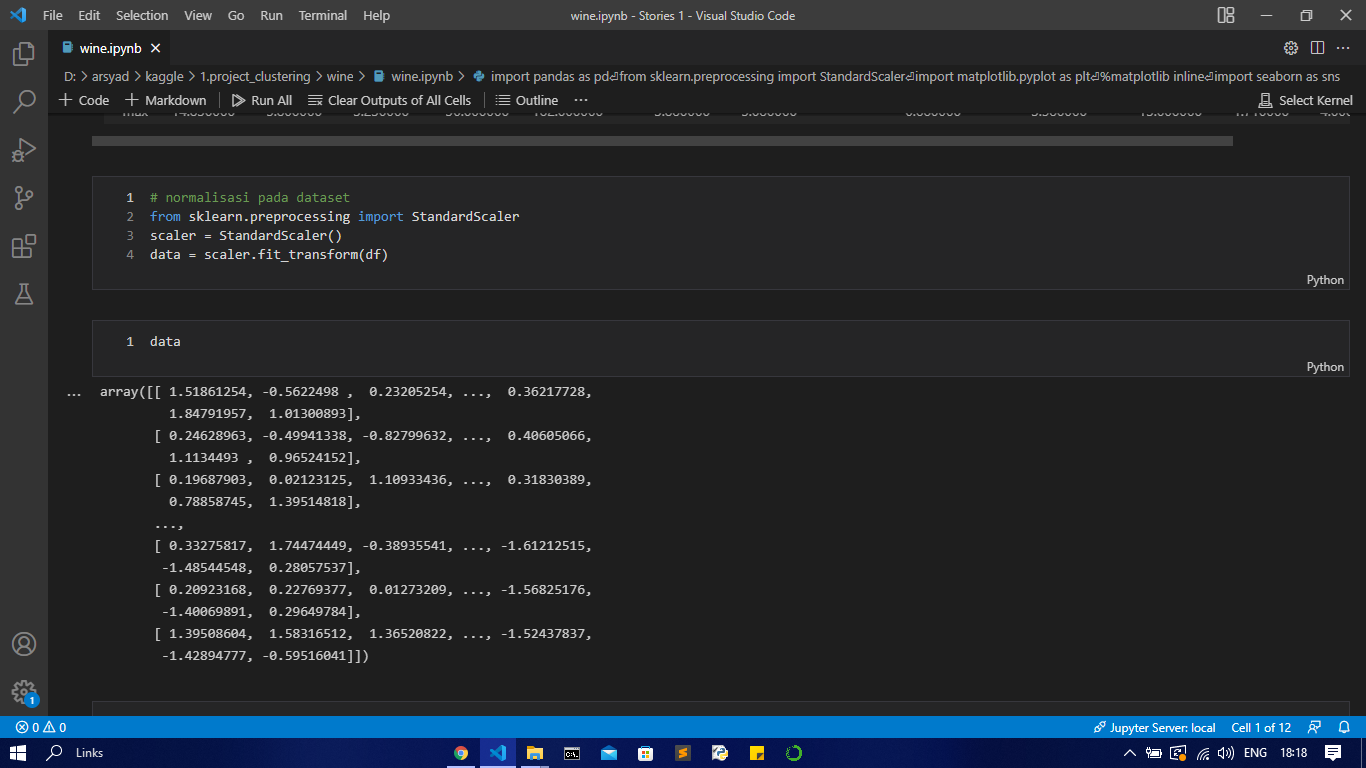Click 'wine' folder breadcrumb segment
Image resolution: width=1366 pixels, height=768 pixels.
[x=340, y=76]
